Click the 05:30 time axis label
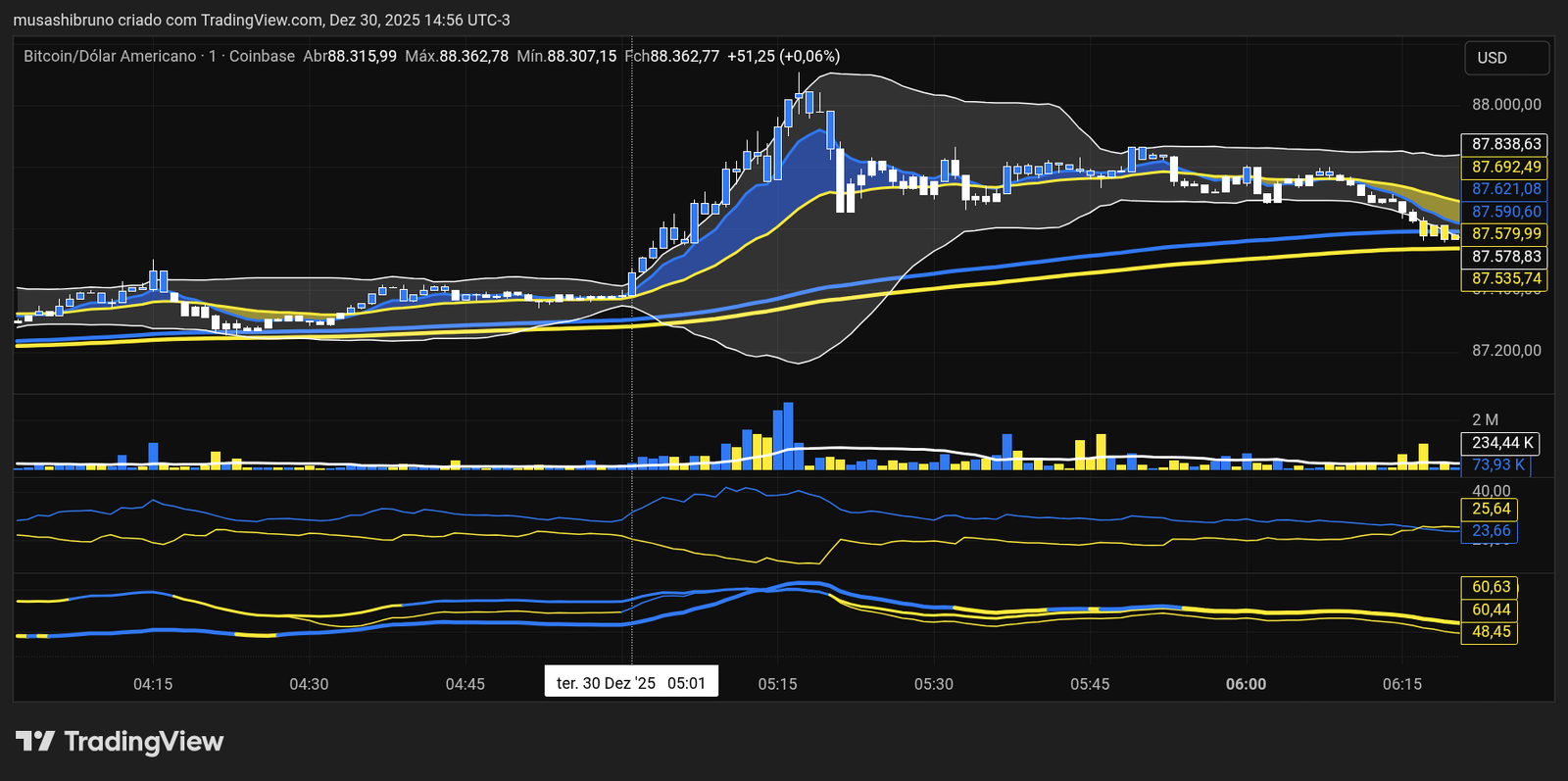The width and height of the screenshot is (1568, 781). 933,684
